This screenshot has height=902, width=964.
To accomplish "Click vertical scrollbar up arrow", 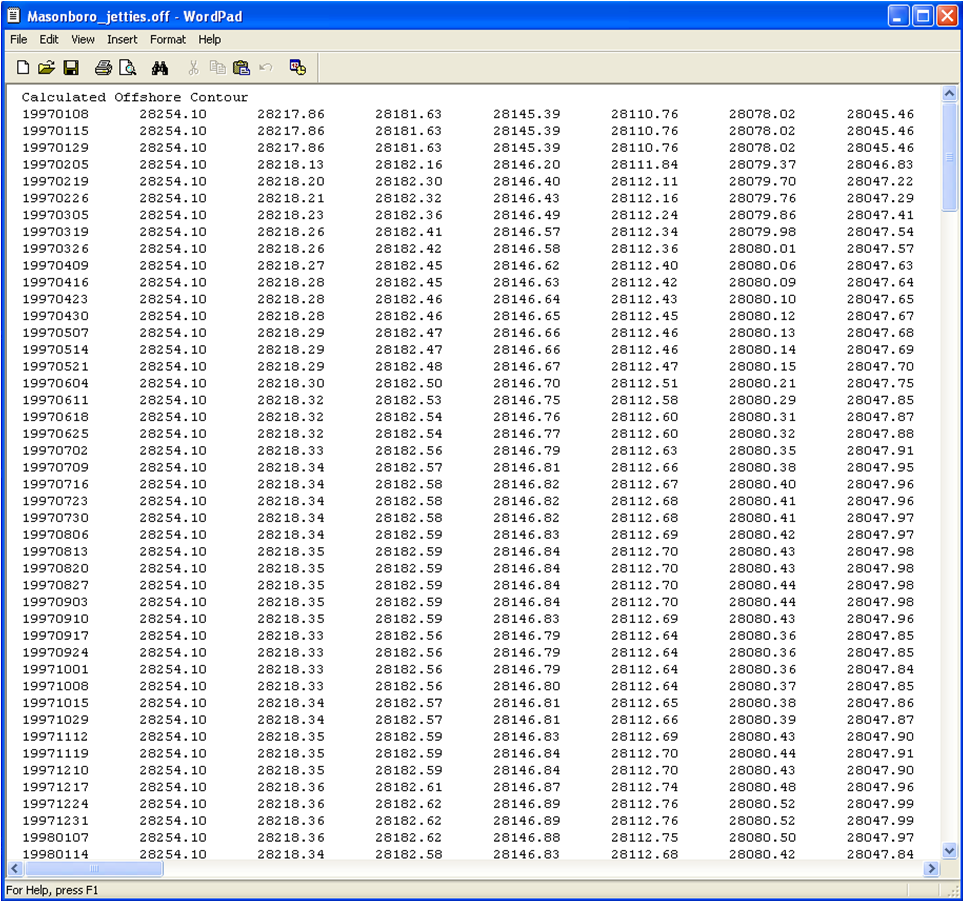I will [x=949, y=93].
